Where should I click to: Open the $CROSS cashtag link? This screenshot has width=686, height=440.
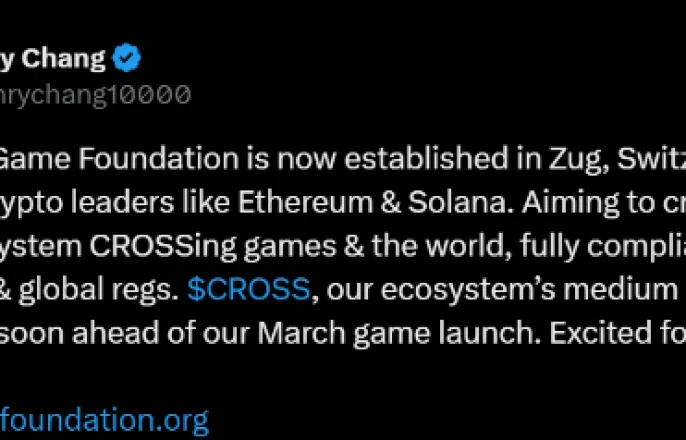coord(249,289)
